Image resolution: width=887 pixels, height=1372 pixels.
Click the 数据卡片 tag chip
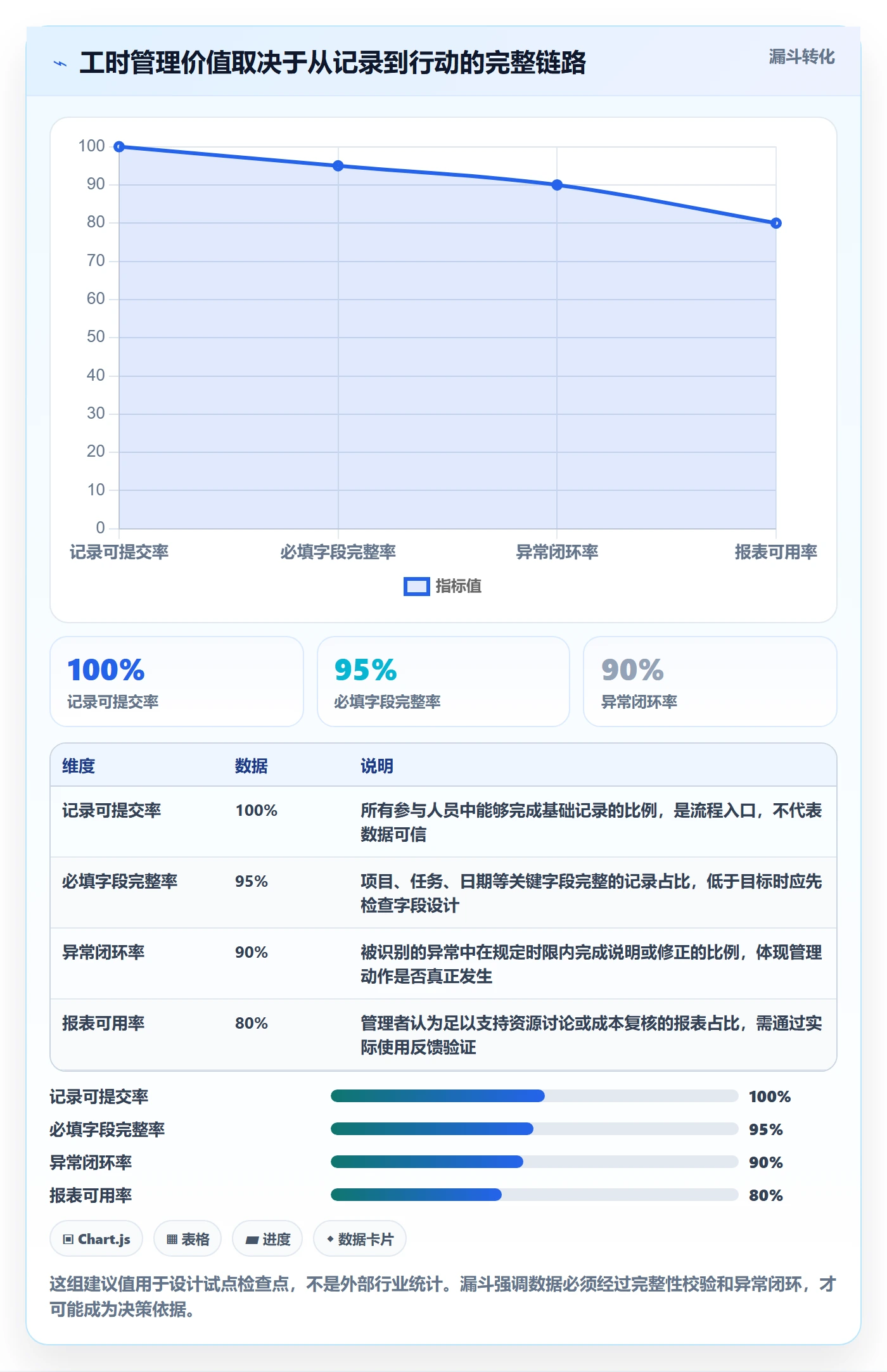point(360,1238)
